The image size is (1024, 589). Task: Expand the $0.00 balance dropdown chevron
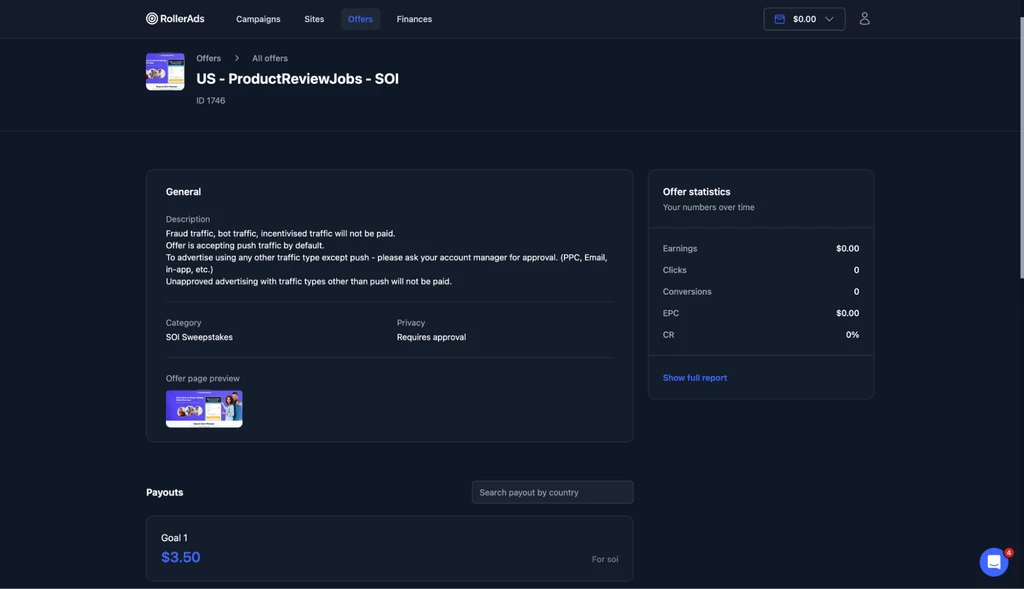click(x=829, y=19)
